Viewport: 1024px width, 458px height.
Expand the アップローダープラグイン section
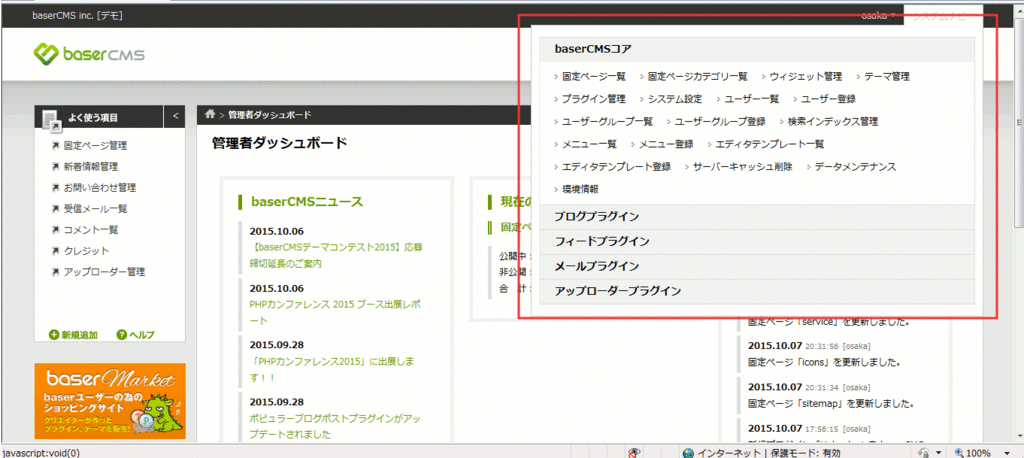point(757,291)
